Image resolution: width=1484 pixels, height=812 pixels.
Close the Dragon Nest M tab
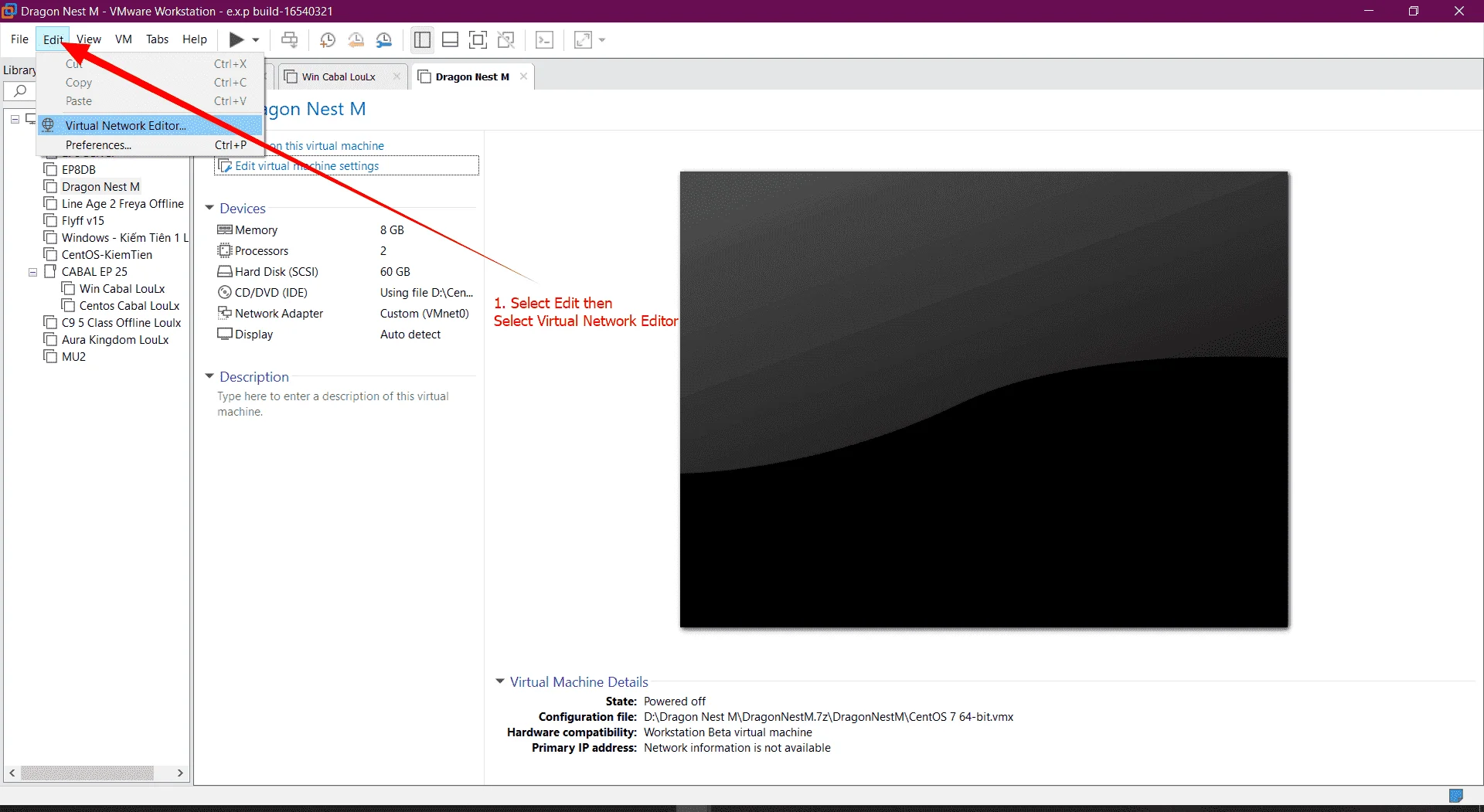click(523, 76)
